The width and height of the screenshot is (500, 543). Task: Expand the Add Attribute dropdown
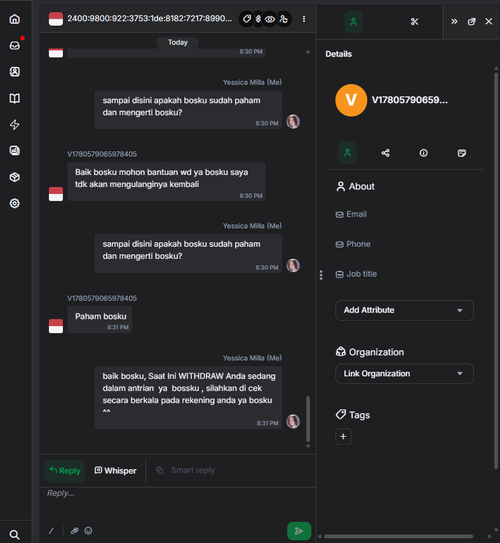(x=404, y=310)
